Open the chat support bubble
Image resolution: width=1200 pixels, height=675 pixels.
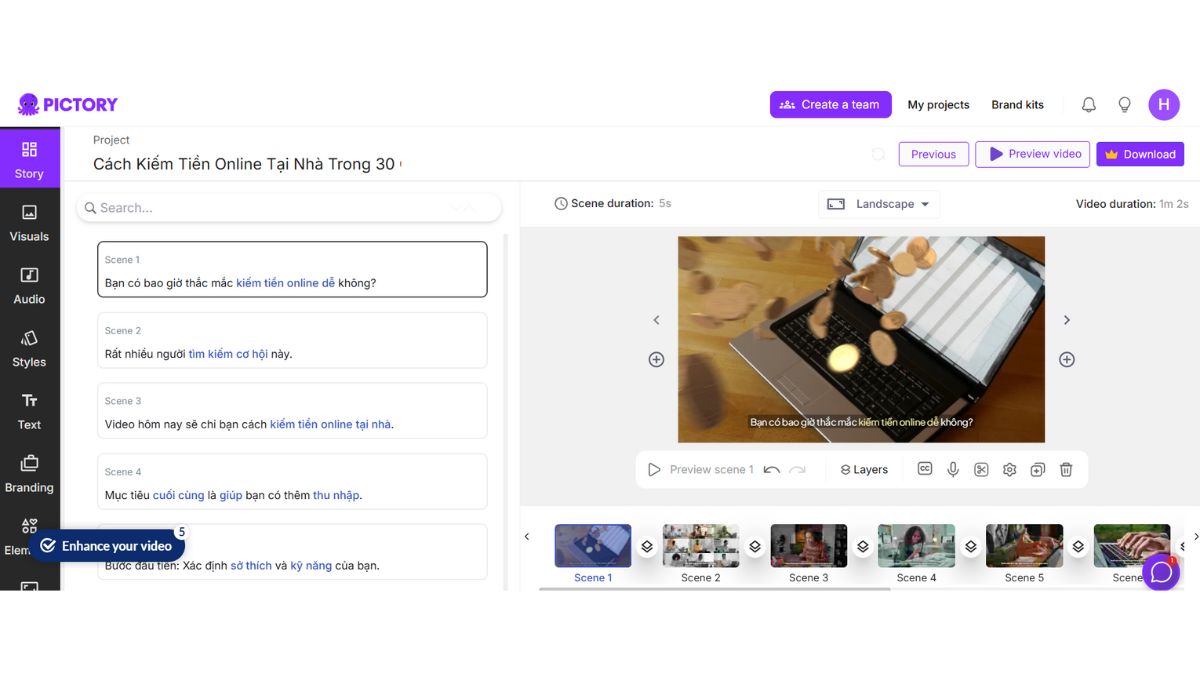[1161, 572]
